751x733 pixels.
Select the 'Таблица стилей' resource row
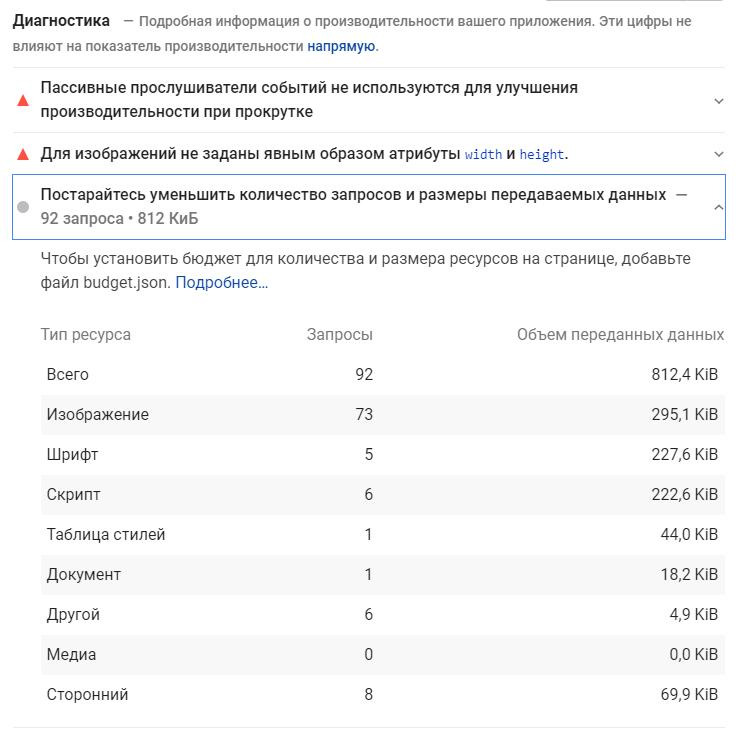pyautogui.click(x=383, y=535)
